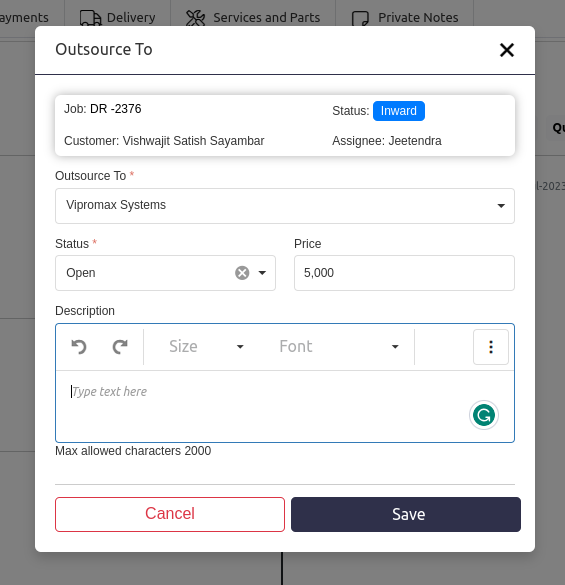Click the wrench icon for Services and Parts
The height and width of the screenshot is (585, 565).
pos(196,18)
